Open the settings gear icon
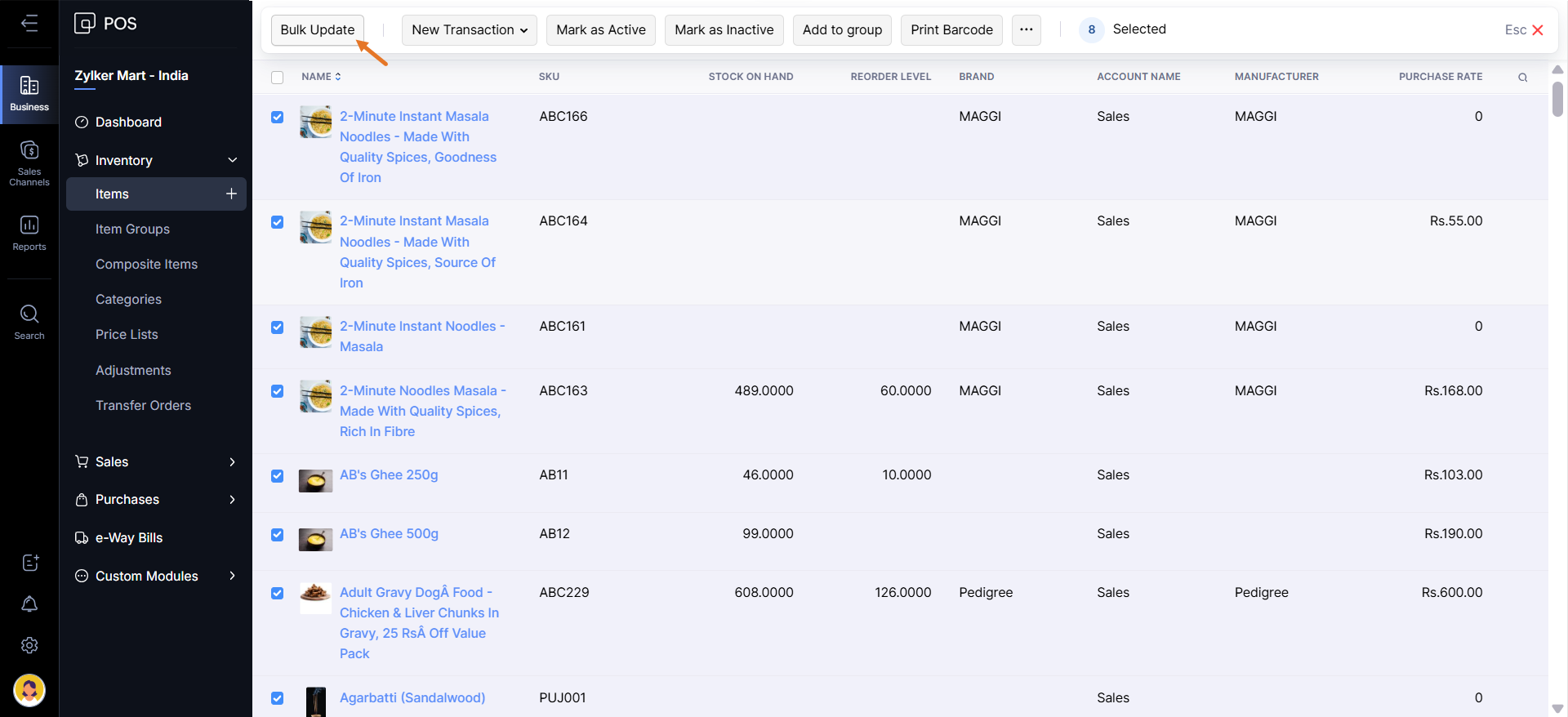1568x717 pixels. [x=29, y=645]
